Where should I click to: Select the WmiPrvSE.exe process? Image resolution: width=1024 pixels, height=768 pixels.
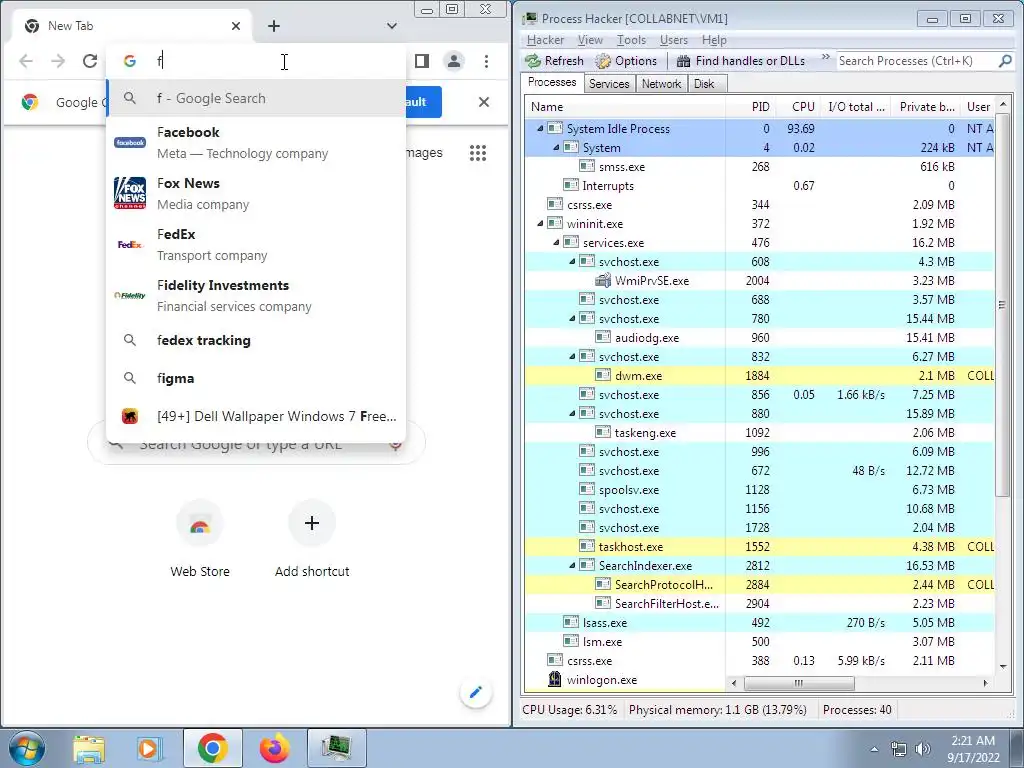pyautogui.click(x=760, y=280)
